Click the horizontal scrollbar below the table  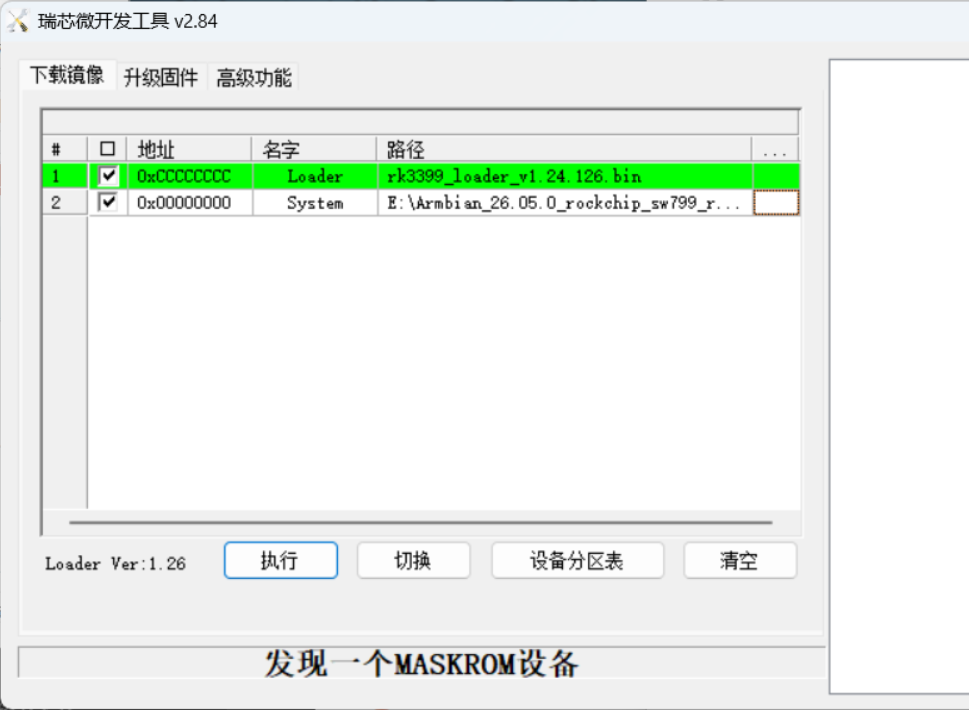421,522
